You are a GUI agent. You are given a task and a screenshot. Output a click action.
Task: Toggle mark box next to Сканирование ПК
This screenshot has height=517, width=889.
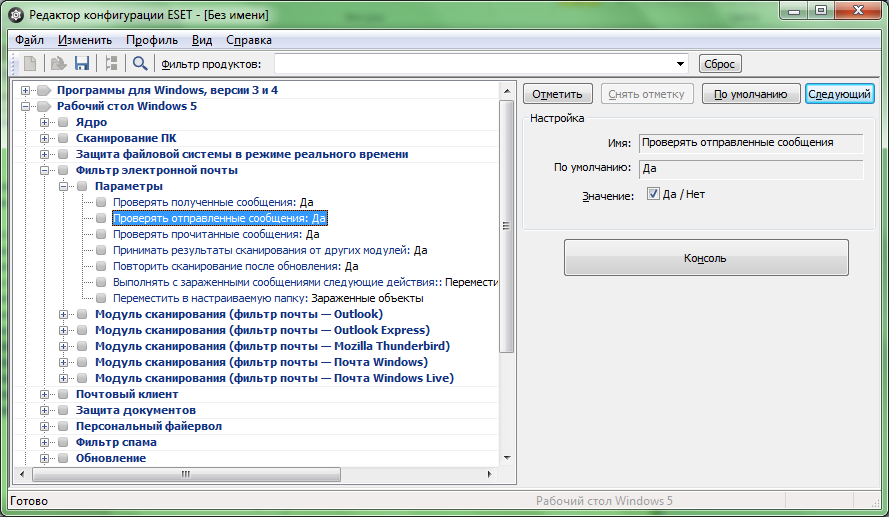click(64, 138)
